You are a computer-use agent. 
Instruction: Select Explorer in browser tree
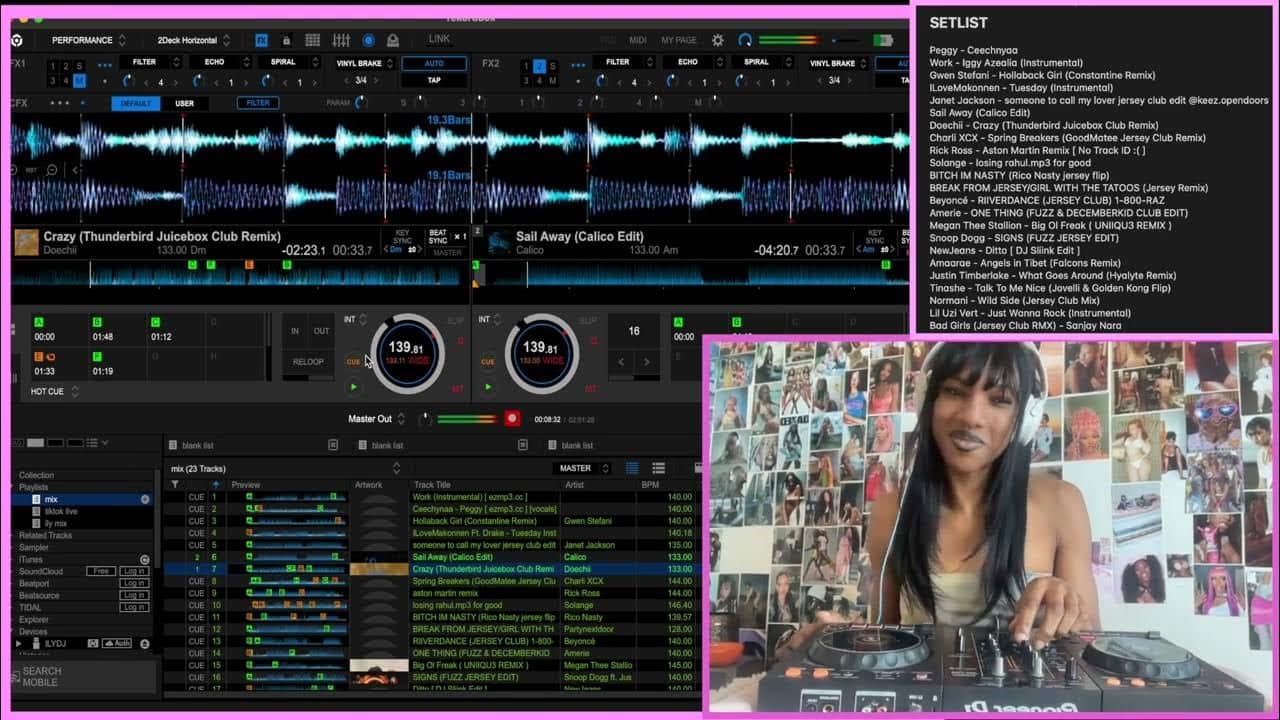point(34,620)
